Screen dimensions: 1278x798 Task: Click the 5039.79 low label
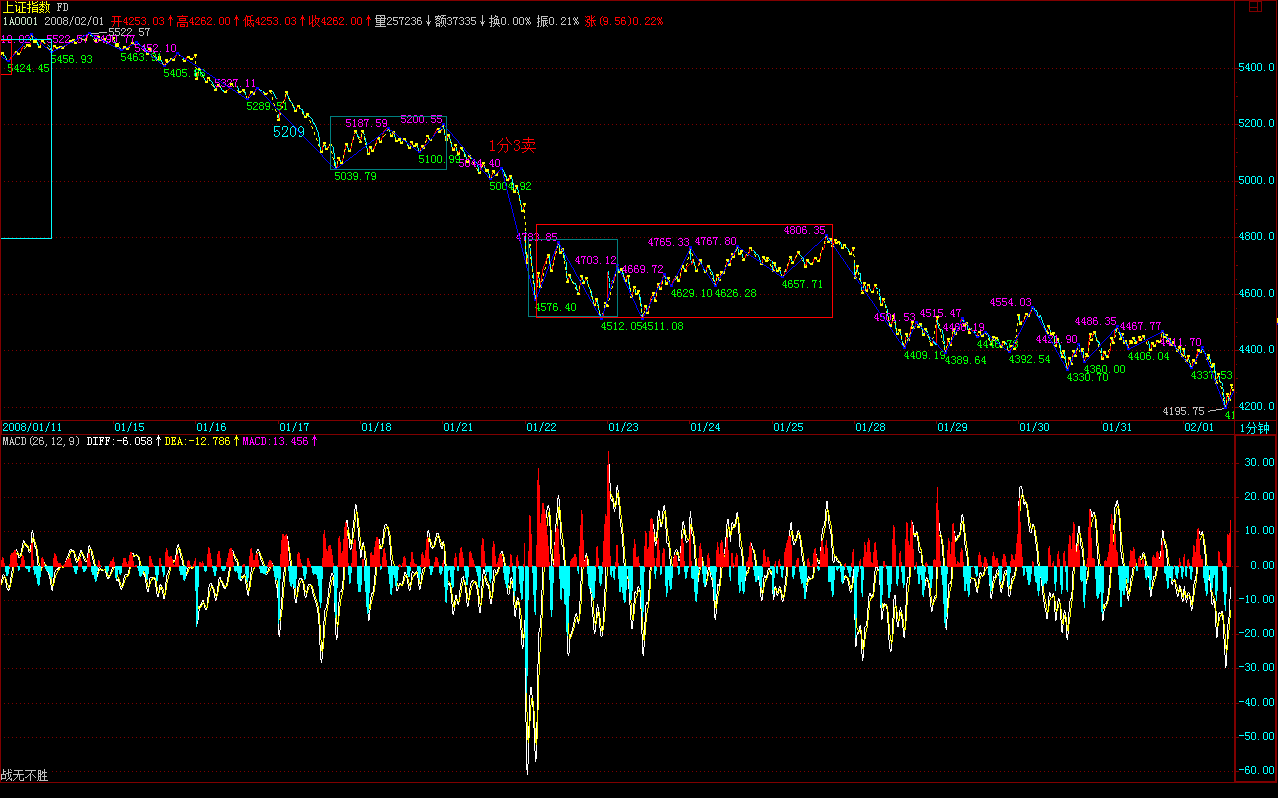coord(355,177)
